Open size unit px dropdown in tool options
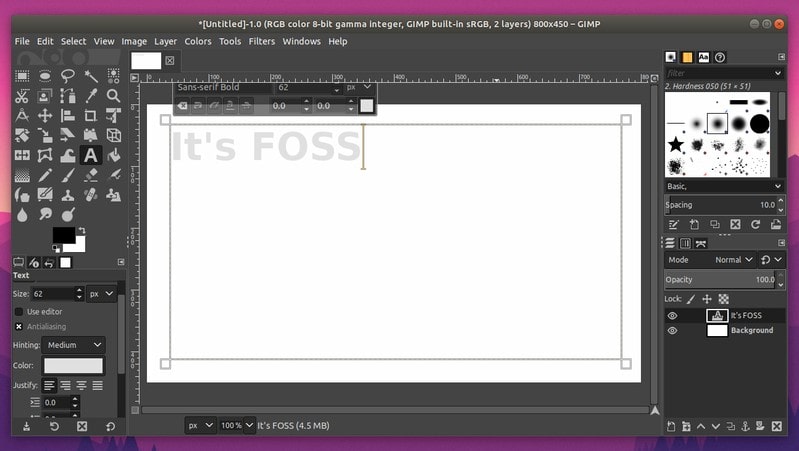799x451 pixels. coord(101,294)
